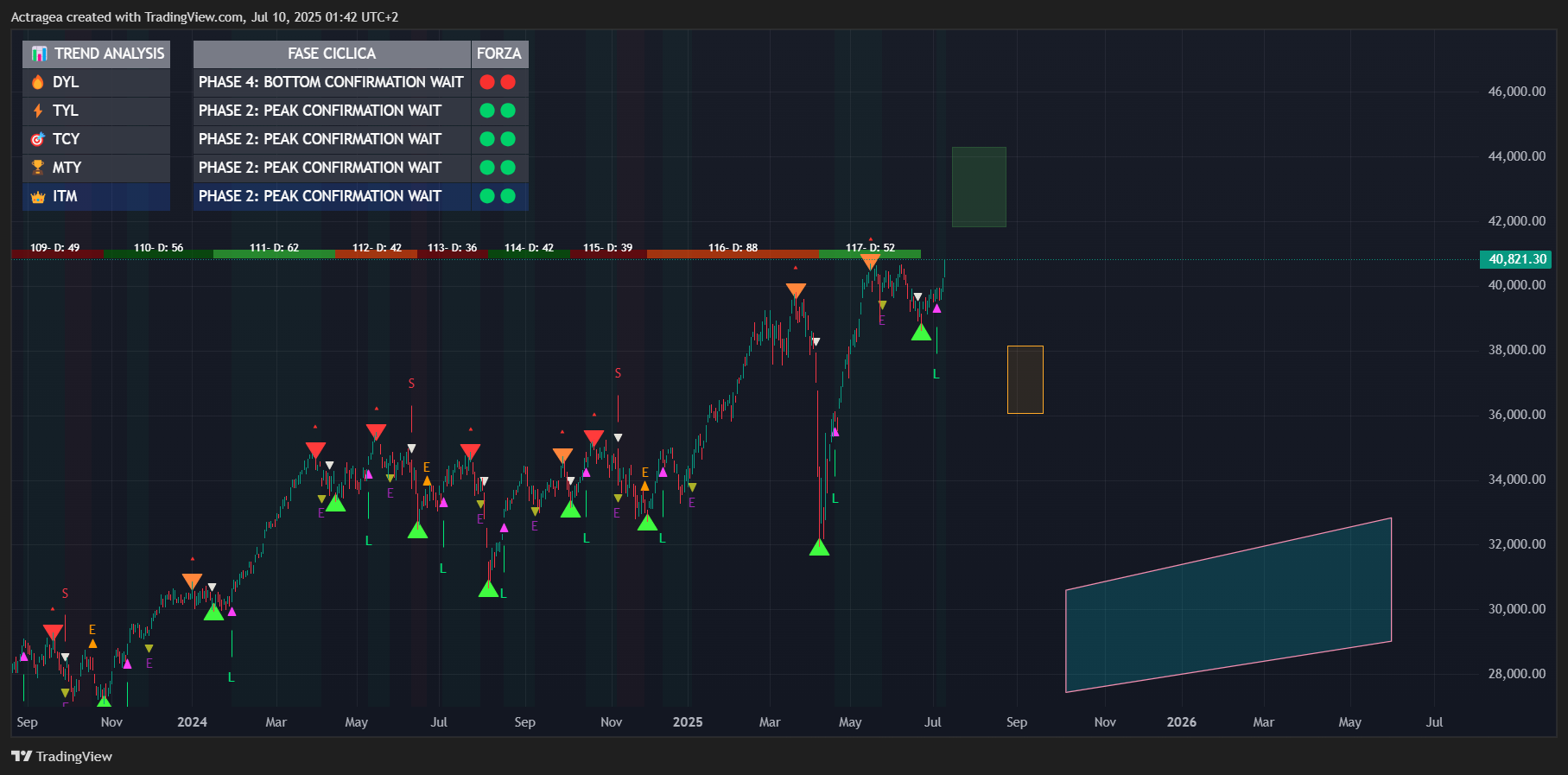Click cycle label 115- D: 39
Viewport: 1568px width, 775px height.
point(607,248)
